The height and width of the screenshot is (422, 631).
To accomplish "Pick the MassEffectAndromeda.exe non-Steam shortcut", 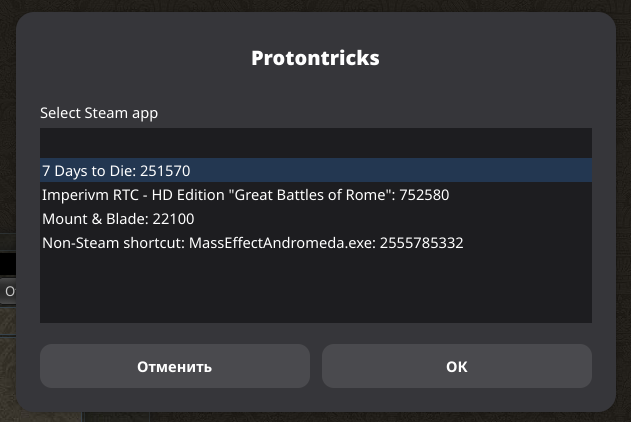I will [252, 242].
